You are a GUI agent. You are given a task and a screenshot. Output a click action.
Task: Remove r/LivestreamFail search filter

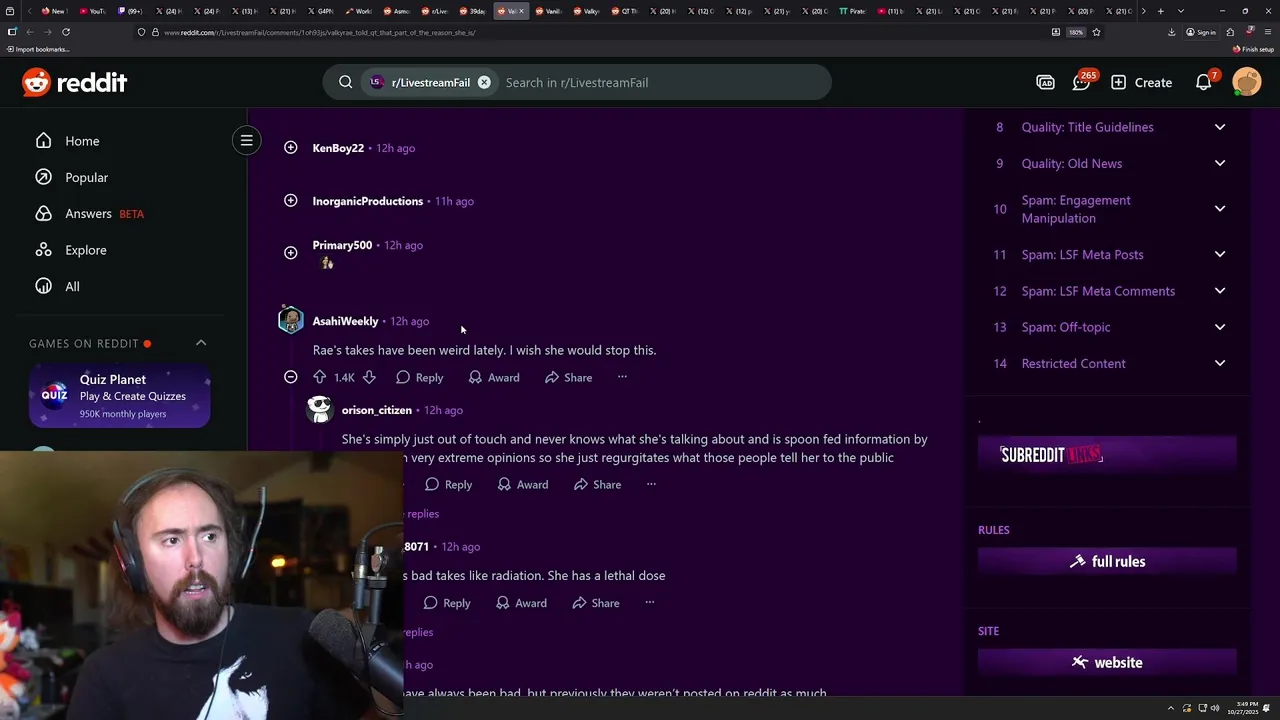(x=484, y=83)
